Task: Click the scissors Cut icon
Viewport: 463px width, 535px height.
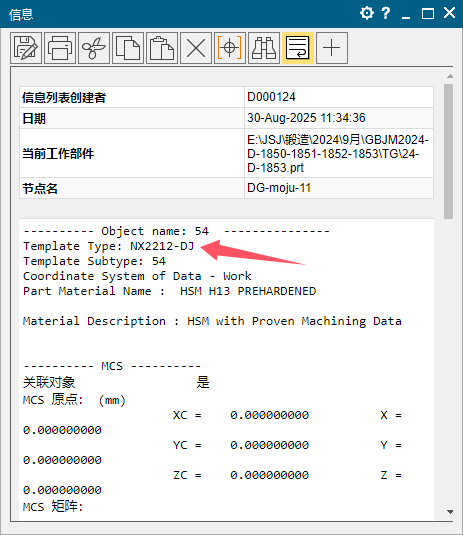Action: (94, 48)
